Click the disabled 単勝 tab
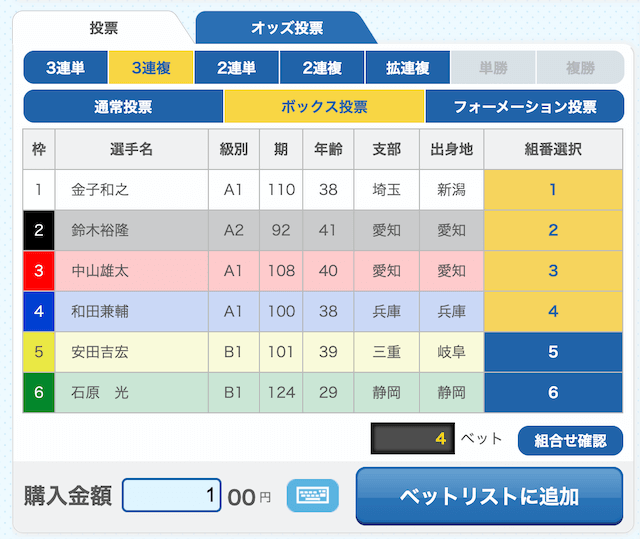The image size is (640, 539). [493, 67]
